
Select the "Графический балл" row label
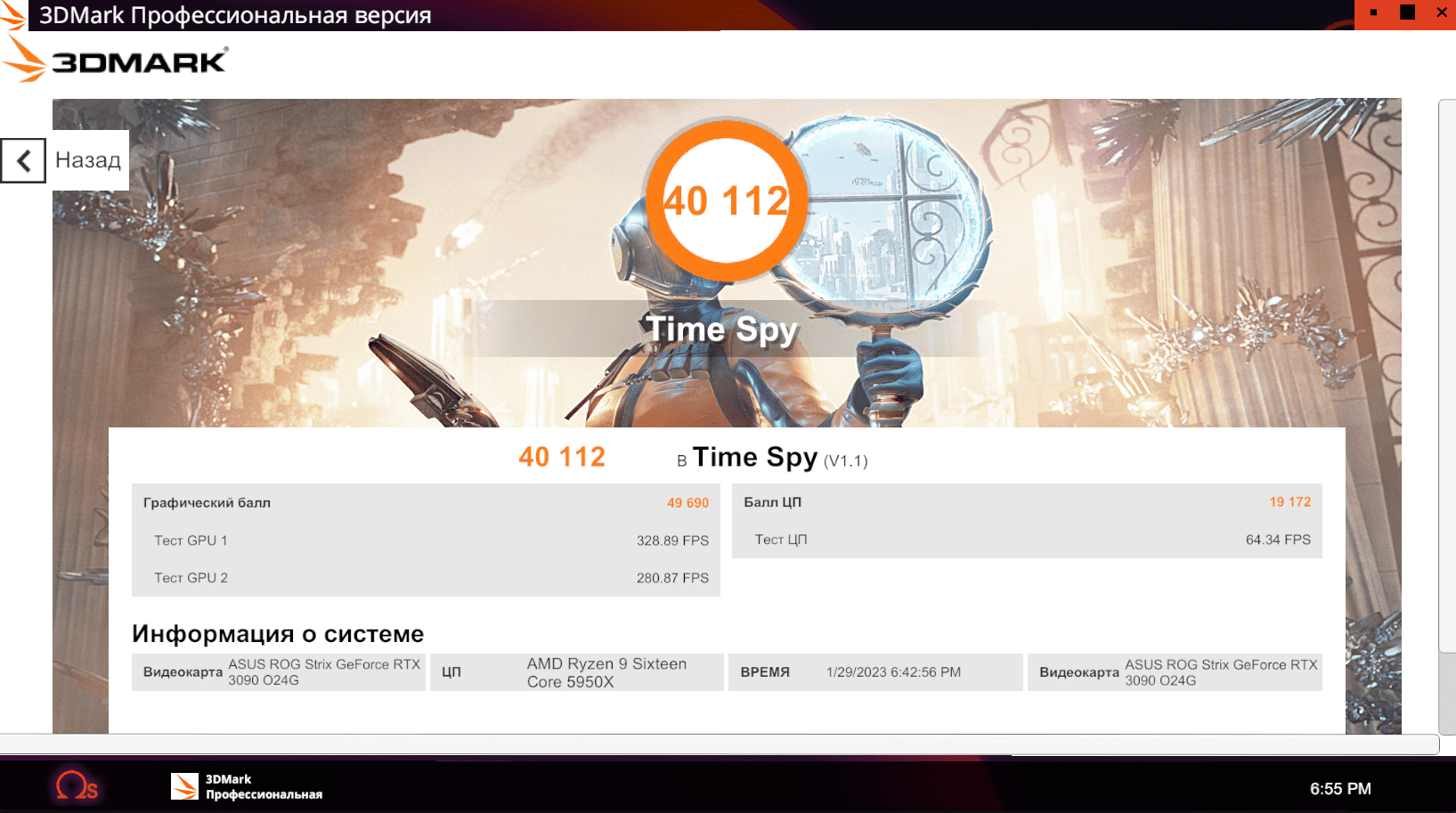(x=207, y=503)
